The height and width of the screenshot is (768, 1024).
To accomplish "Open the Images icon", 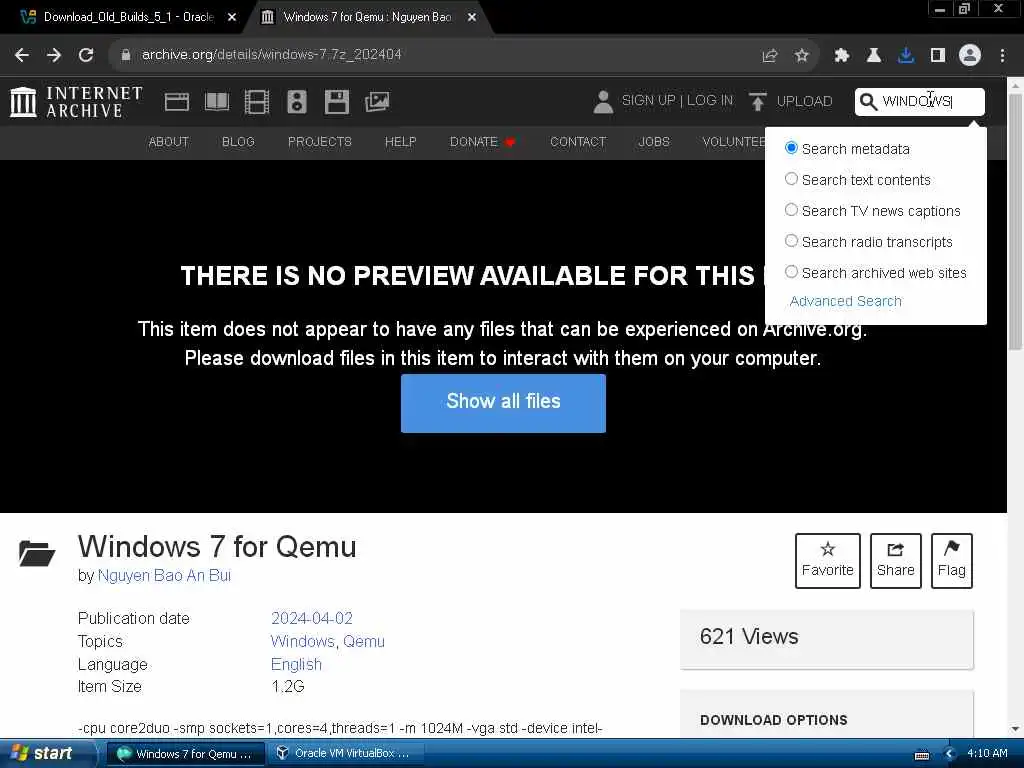I will tap(377, 102).
